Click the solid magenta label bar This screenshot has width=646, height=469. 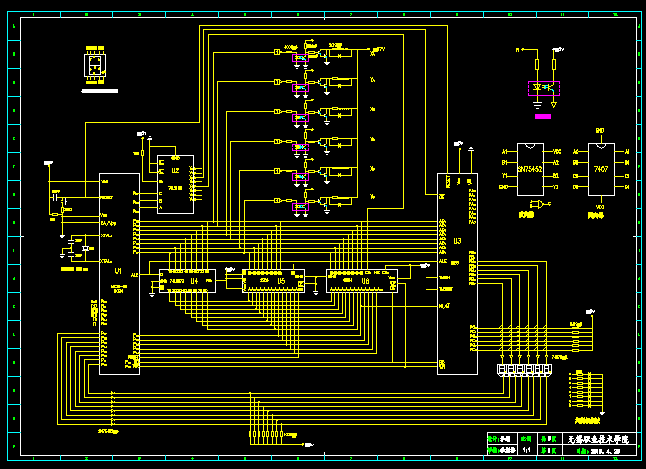[x=543, y=117]
